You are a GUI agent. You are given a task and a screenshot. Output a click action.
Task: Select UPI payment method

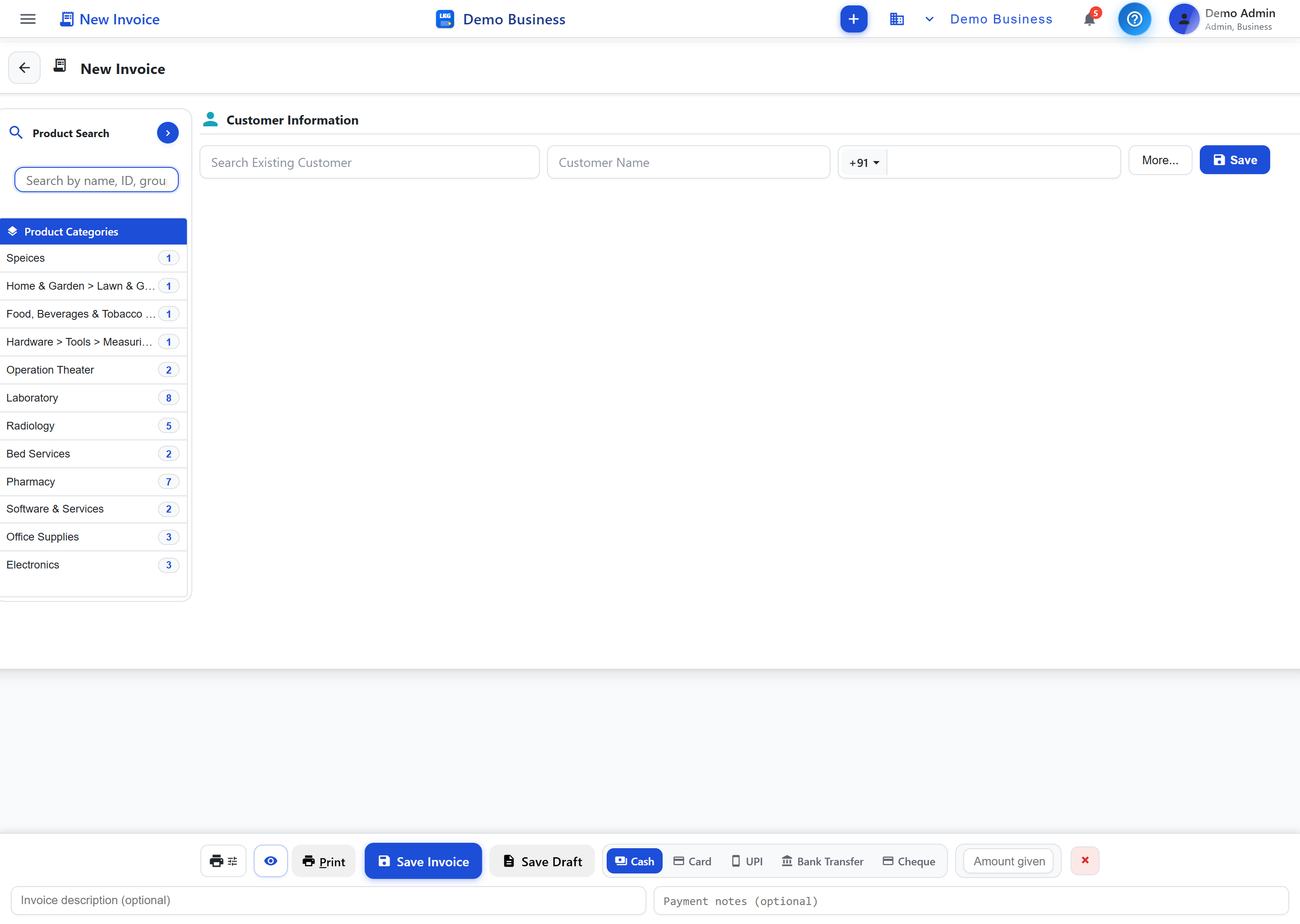tap(747, 861)
